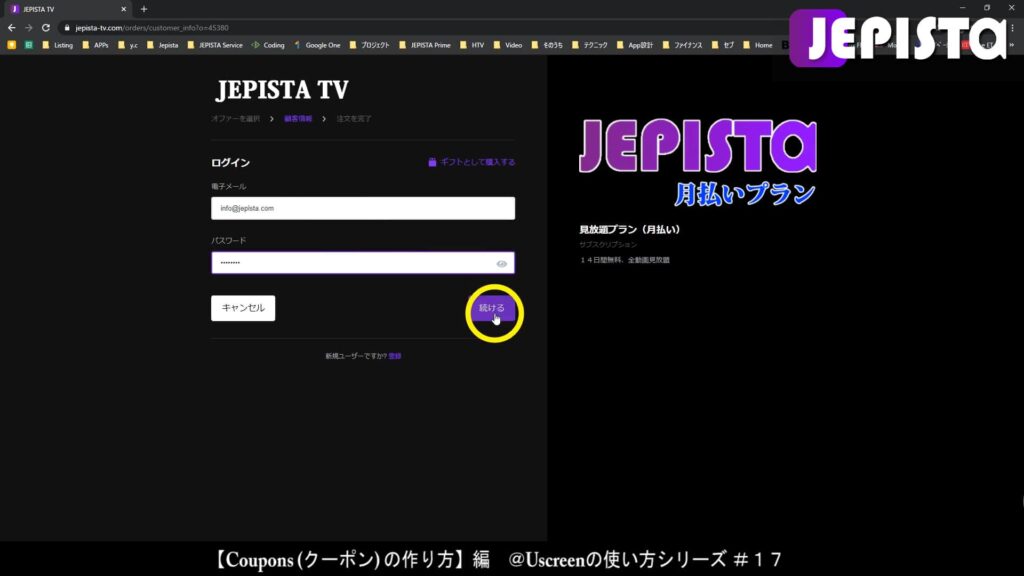Screen dimensions: 1024x576
Task: Toggle password visibility with the eye icon
Action: [x=502, y=264]
